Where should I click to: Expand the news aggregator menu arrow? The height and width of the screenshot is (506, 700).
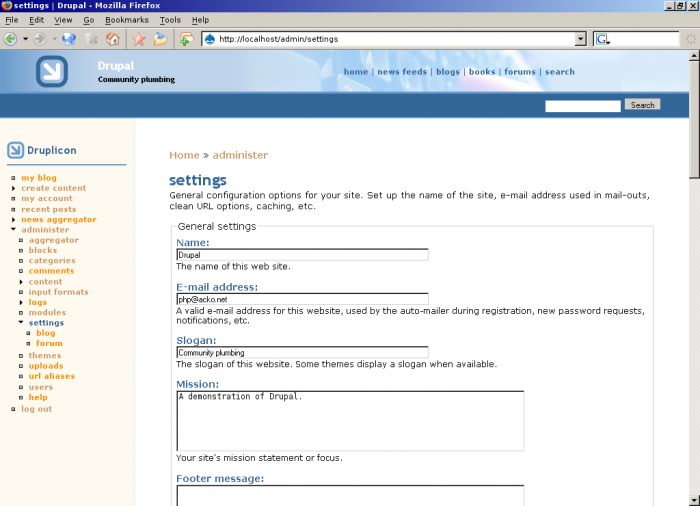tap(13, 220)
